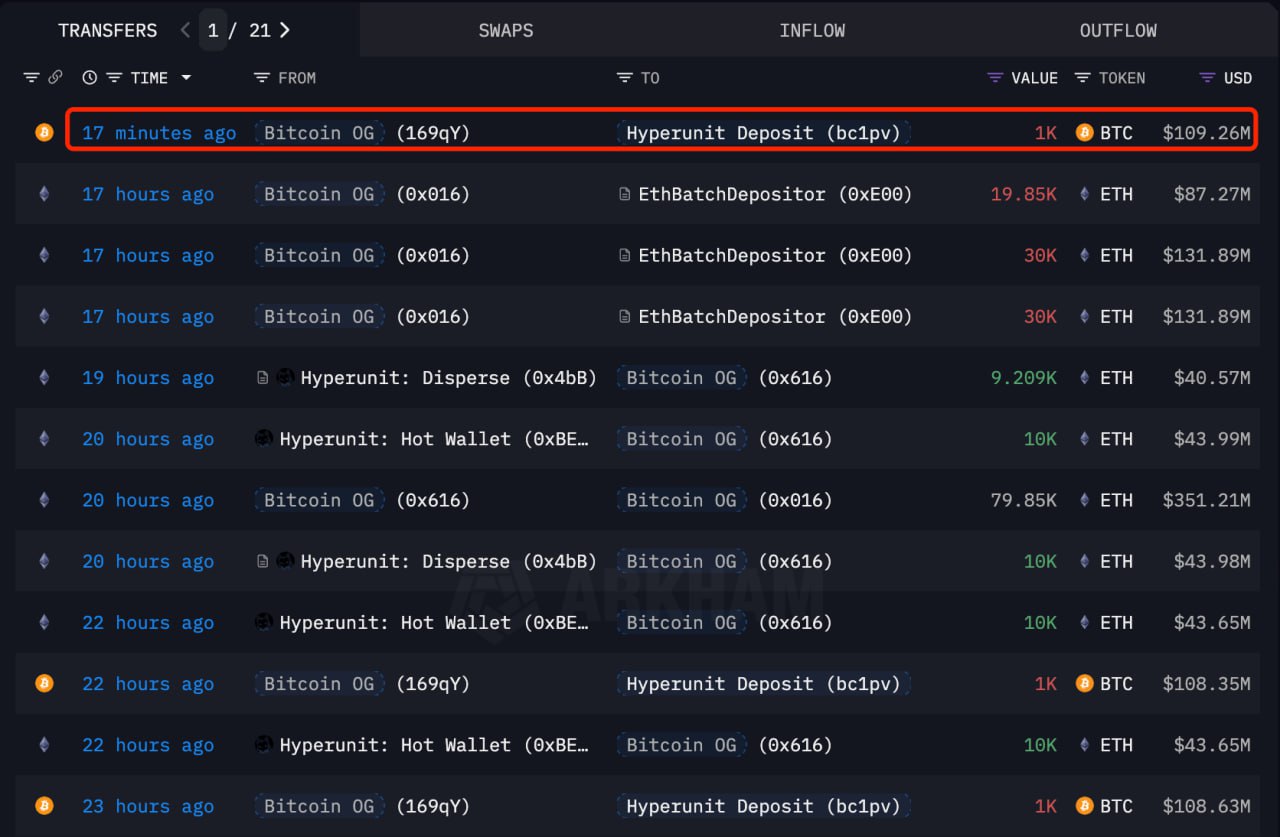Open the '17 minutes ago' transaction link

click(x=159, y=133)
